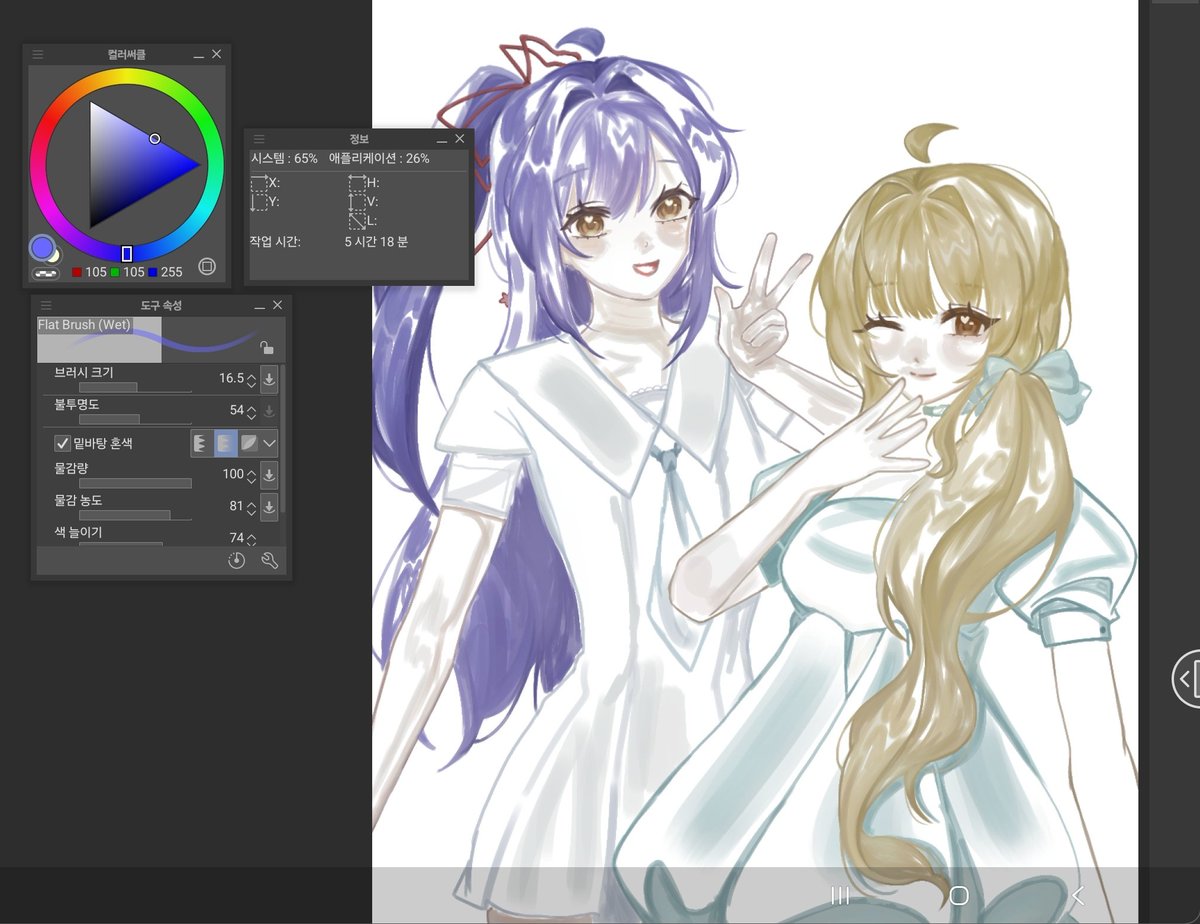Click the H: width icon in info panel
Screen dimensions: 1200x924
[357, 183]
